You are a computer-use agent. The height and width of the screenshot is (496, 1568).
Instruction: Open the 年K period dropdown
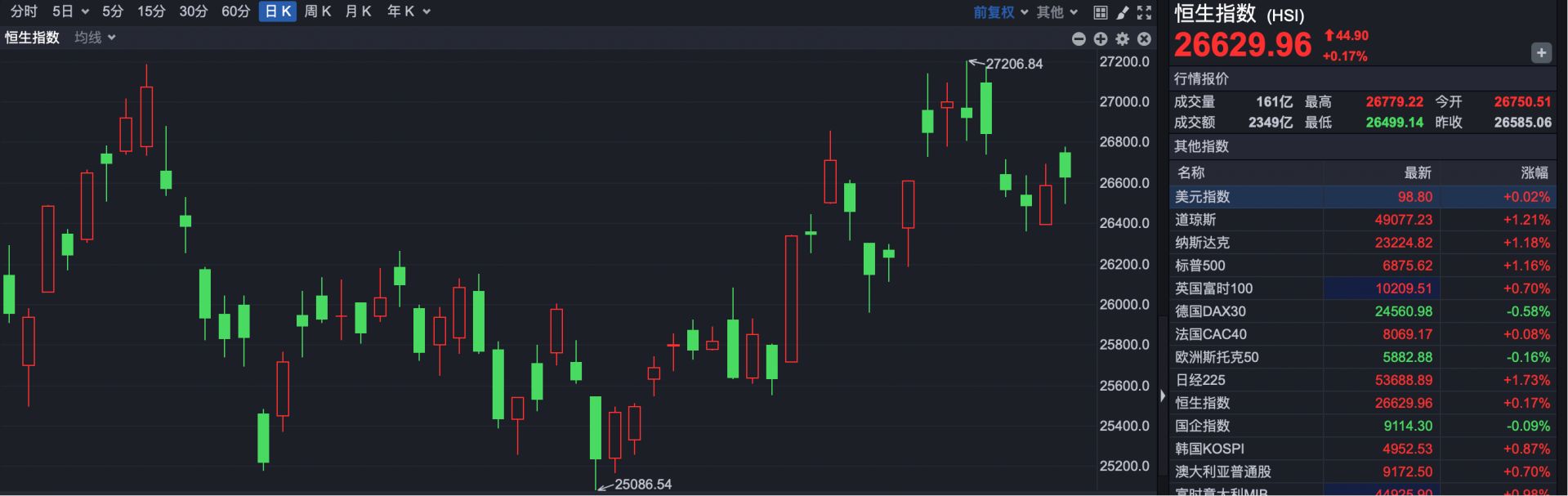(409, 11)
